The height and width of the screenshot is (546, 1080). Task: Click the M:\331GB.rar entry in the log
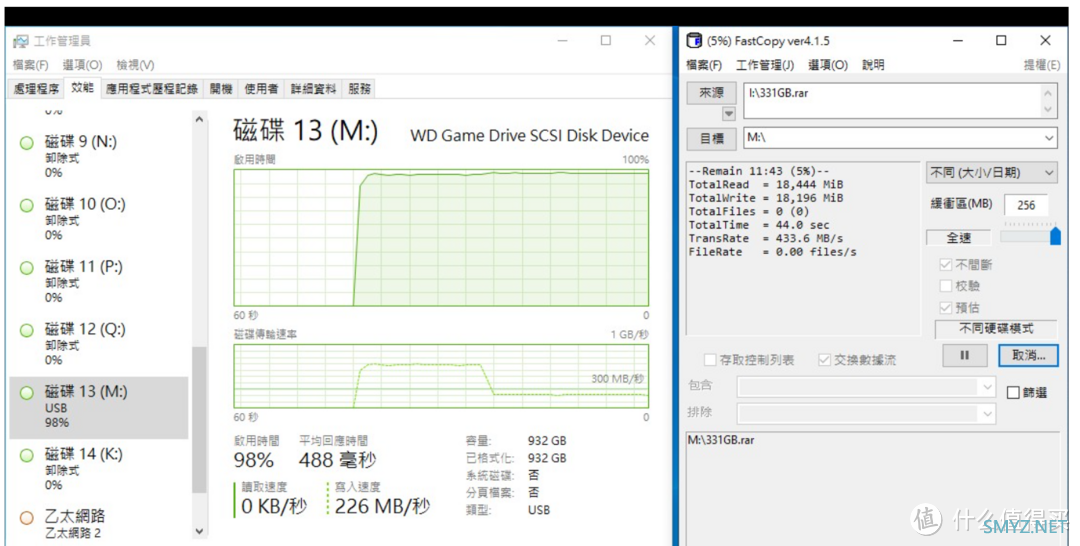tap(721, 440)
